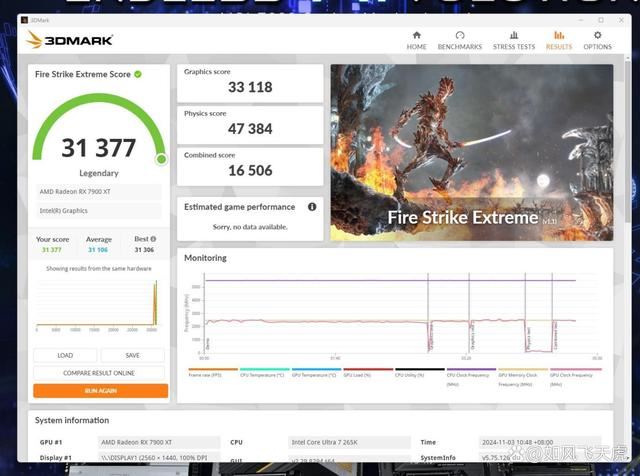The height and width of the screenshot is (476, 640).
Task: Click the Legendary rating label
Action: coord(99,173)
